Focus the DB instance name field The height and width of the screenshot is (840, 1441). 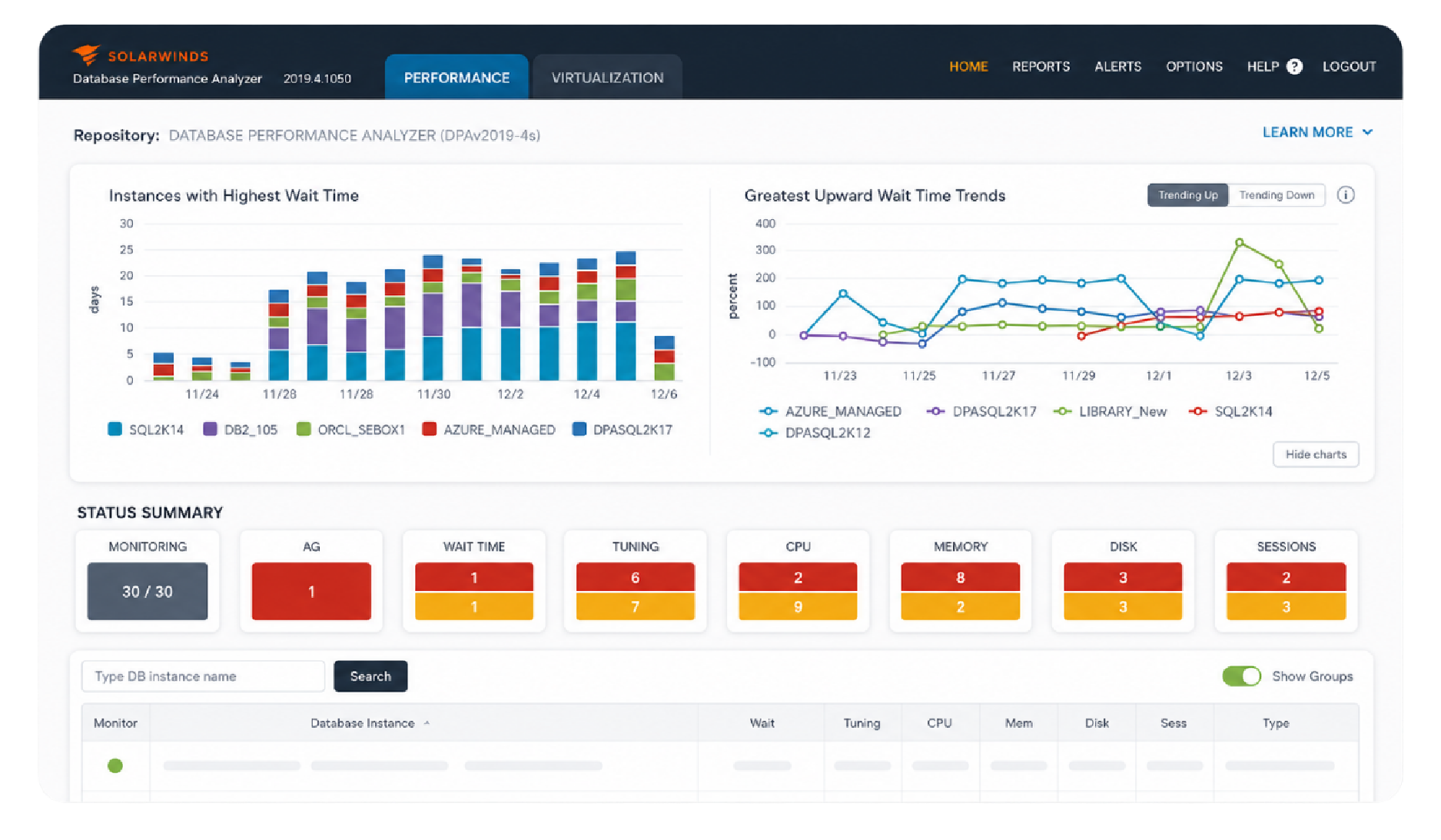203,676
